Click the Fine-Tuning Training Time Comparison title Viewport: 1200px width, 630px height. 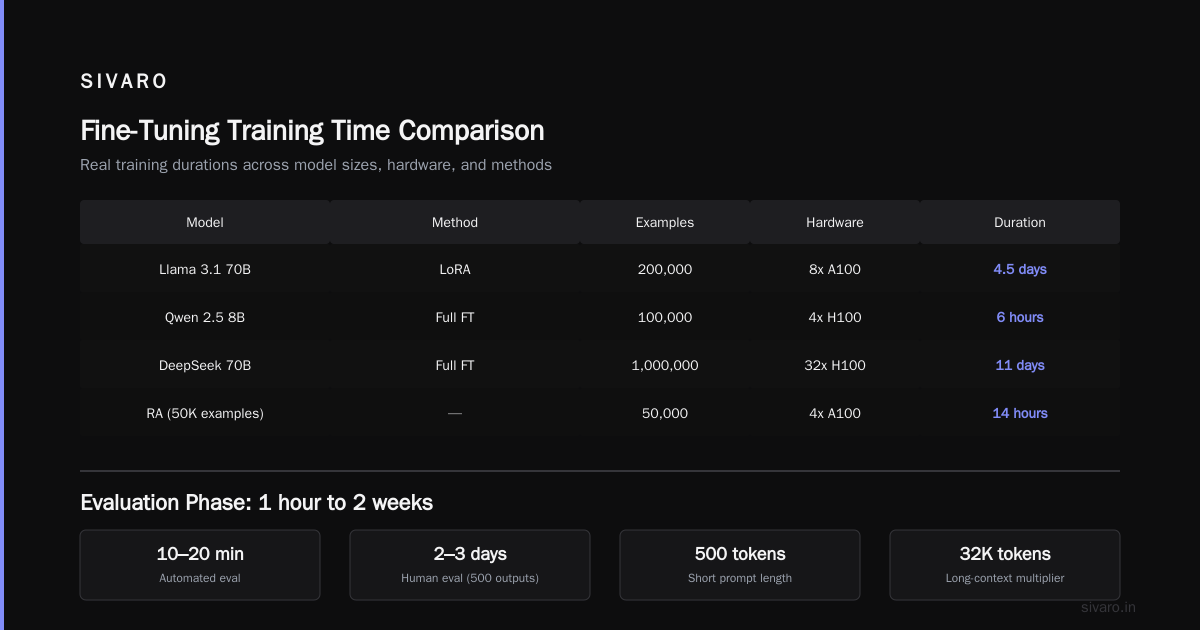[x=312, y=131]
